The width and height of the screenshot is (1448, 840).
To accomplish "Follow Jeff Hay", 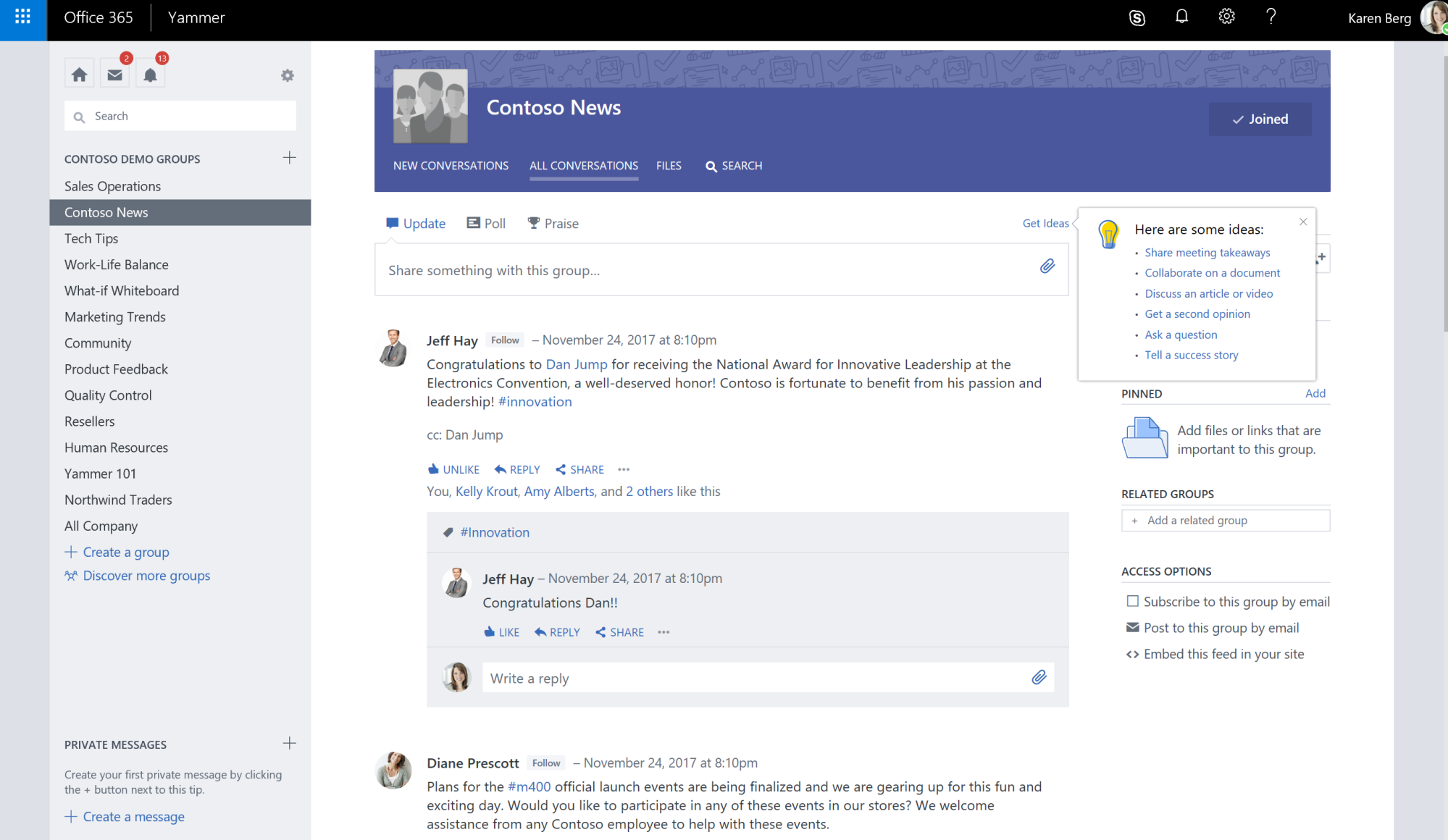I will tap(505, 340).
